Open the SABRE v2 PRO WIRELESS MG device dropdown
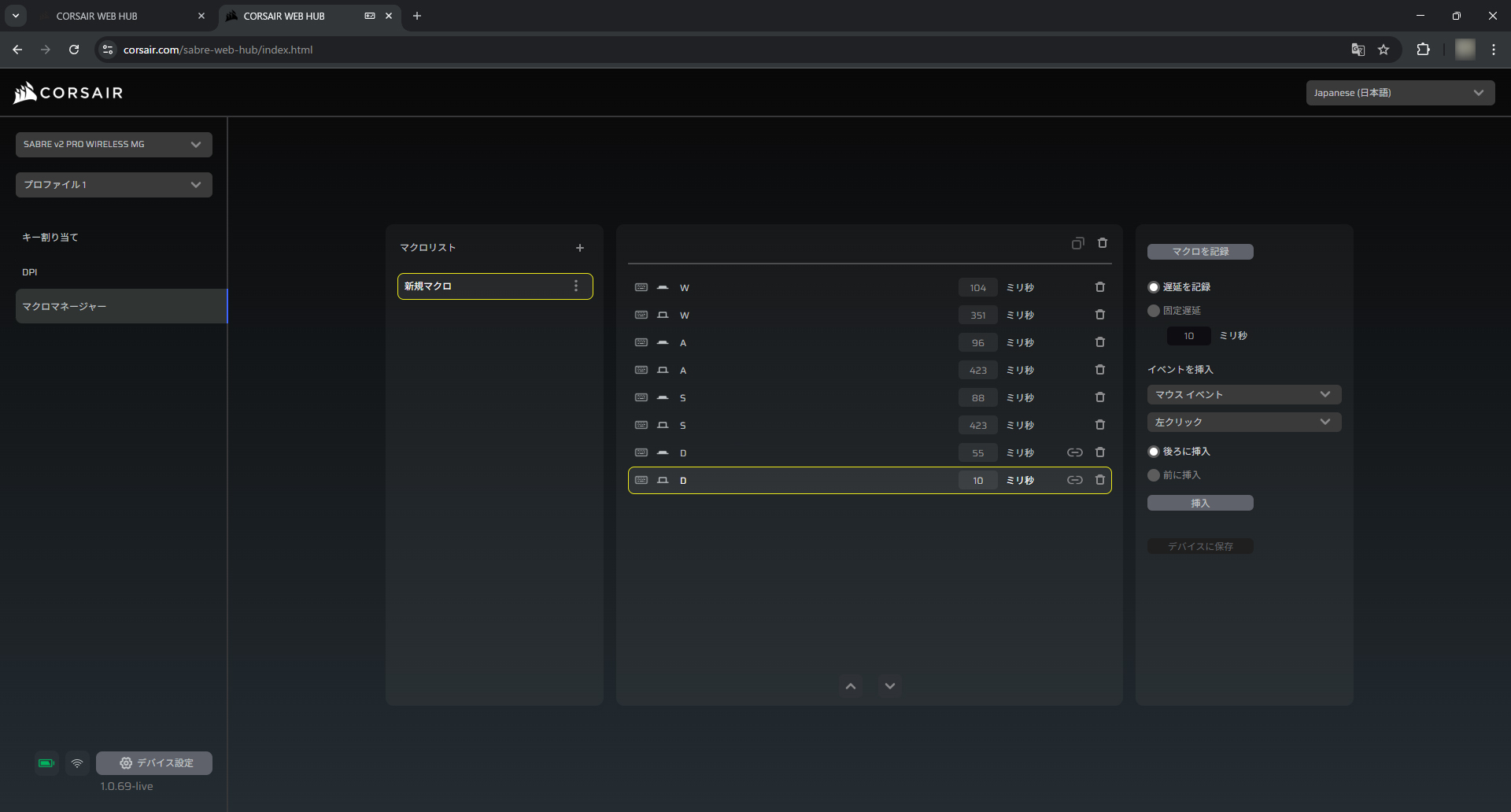The height and width of the screenshot is (812, 1511). (x=114, y=145)
